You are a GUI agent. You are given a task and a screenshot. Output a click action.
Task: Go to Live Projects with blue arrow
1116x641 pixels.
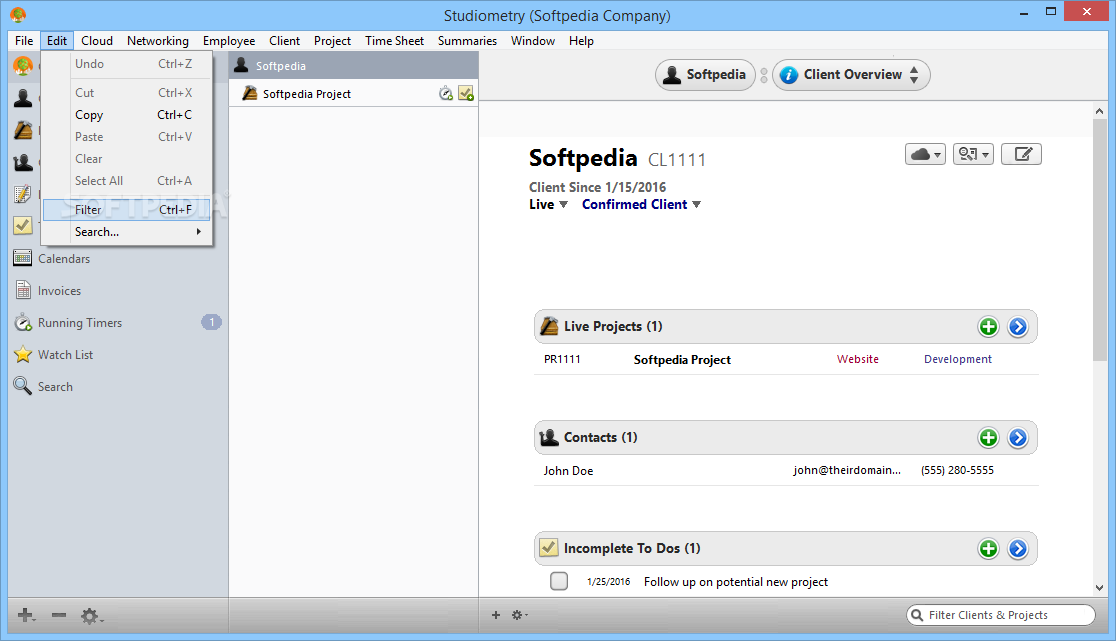[x=1018, y=327]
